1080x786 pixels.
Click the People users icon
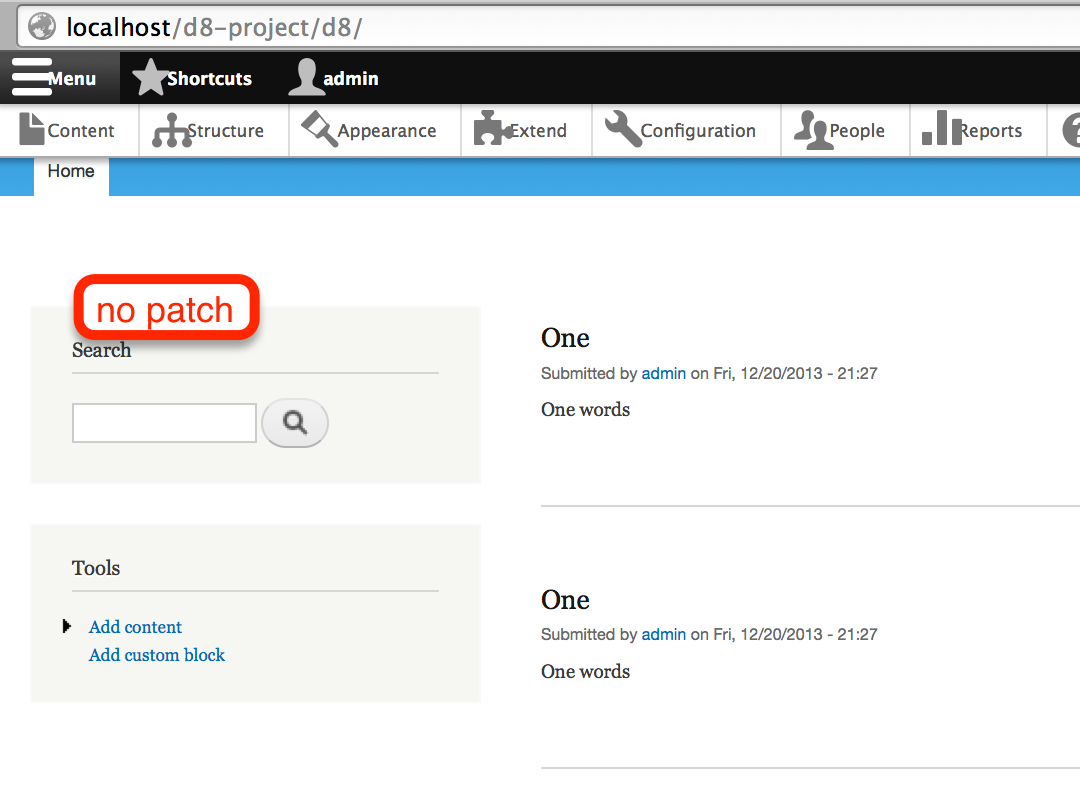811,130
